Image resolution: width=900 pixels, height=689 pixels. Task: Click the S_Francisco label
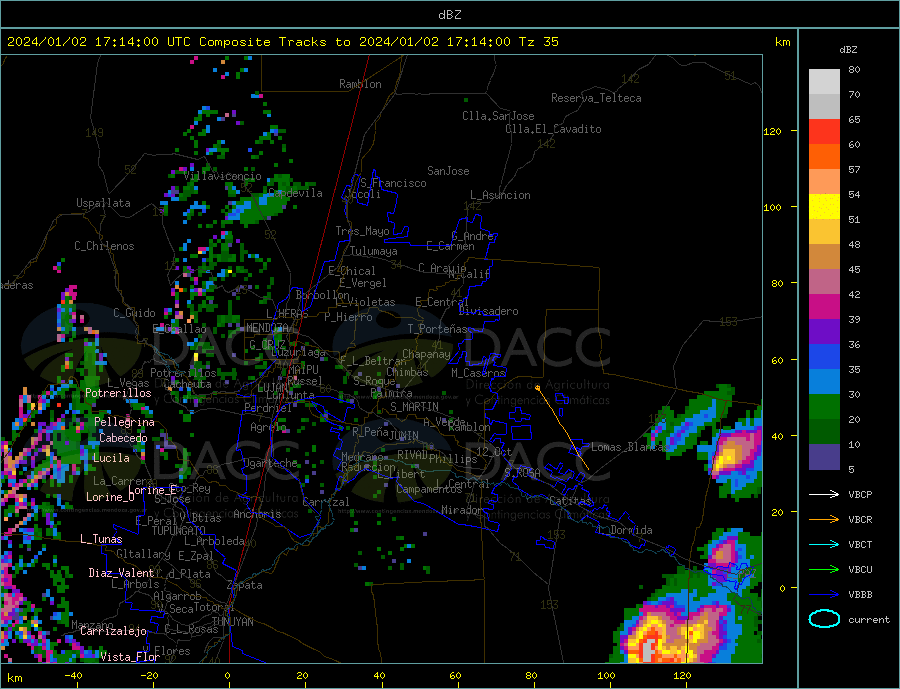coord(393,183)
